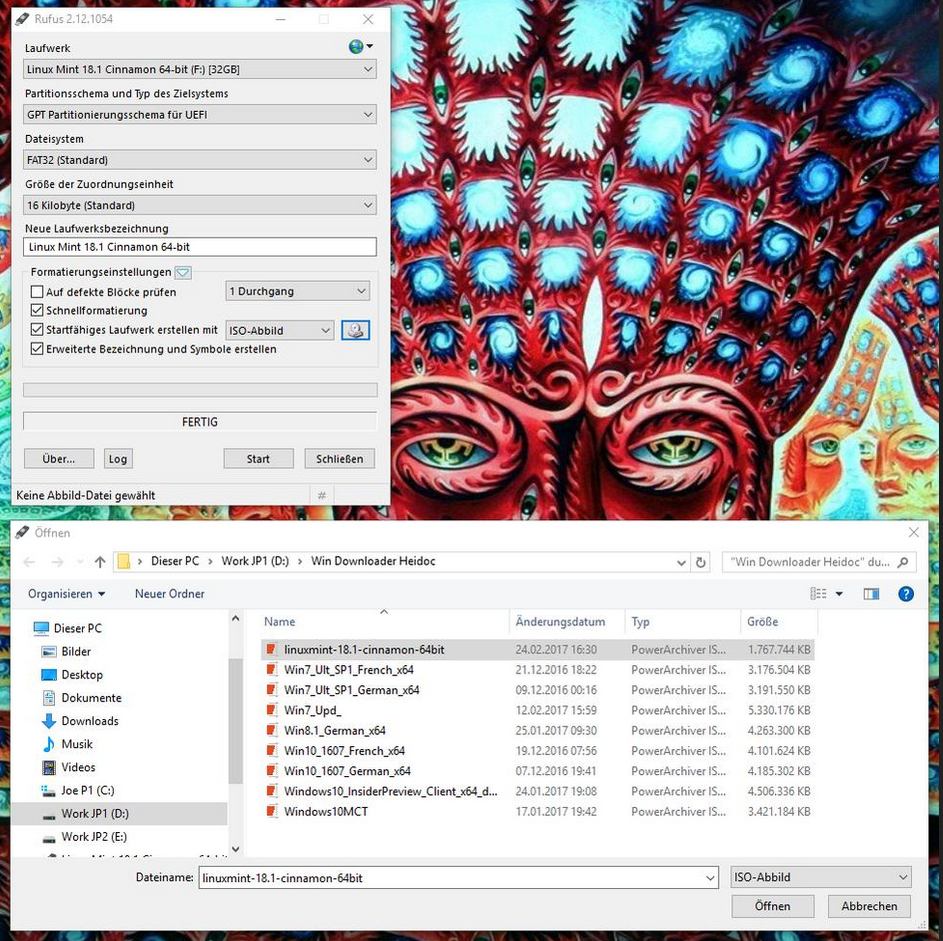
Task: Select Dieser PC in the navigation tree
Action: coord(78,628)
